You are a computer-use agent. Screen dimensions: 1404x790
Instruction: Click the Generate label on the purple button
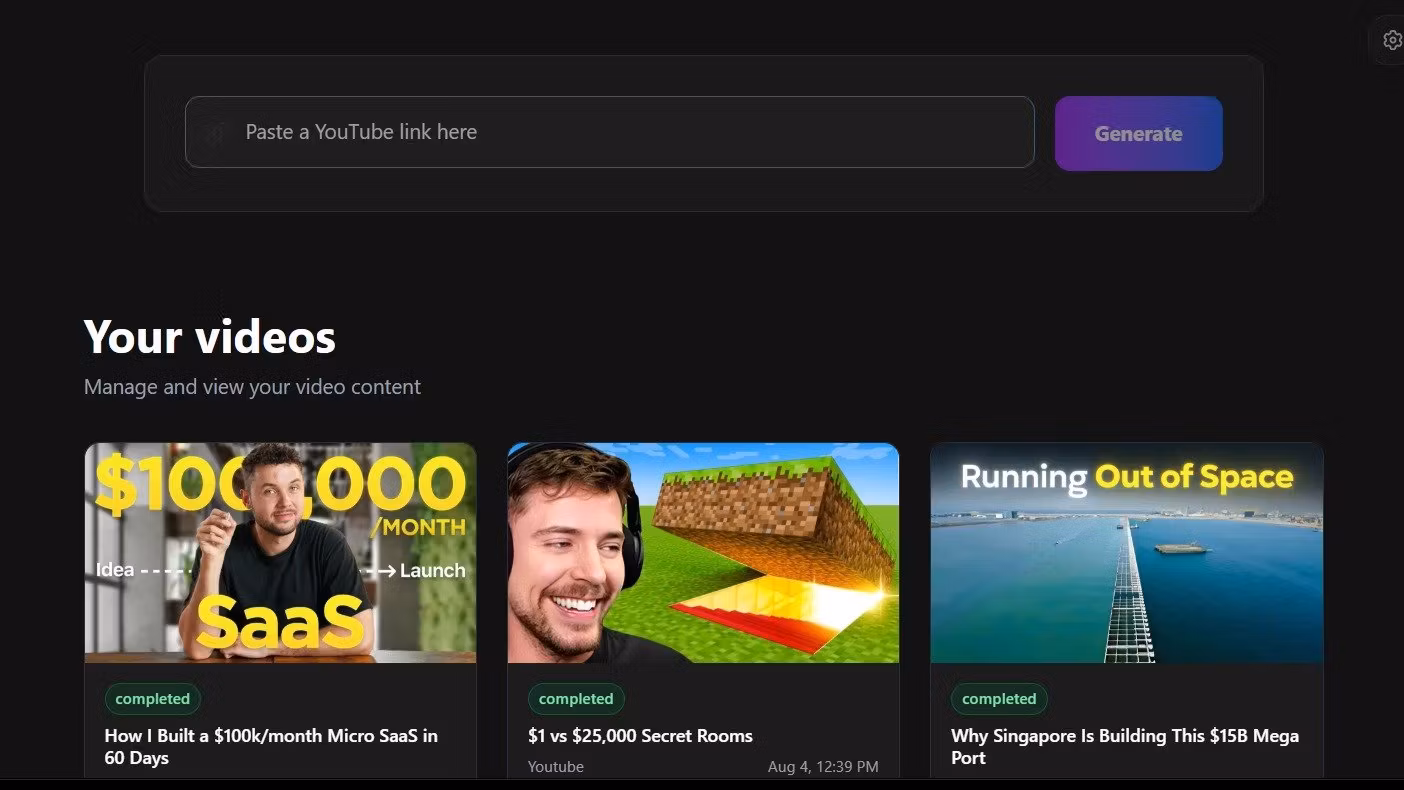pyautogui.click(x=1138, y=133)
